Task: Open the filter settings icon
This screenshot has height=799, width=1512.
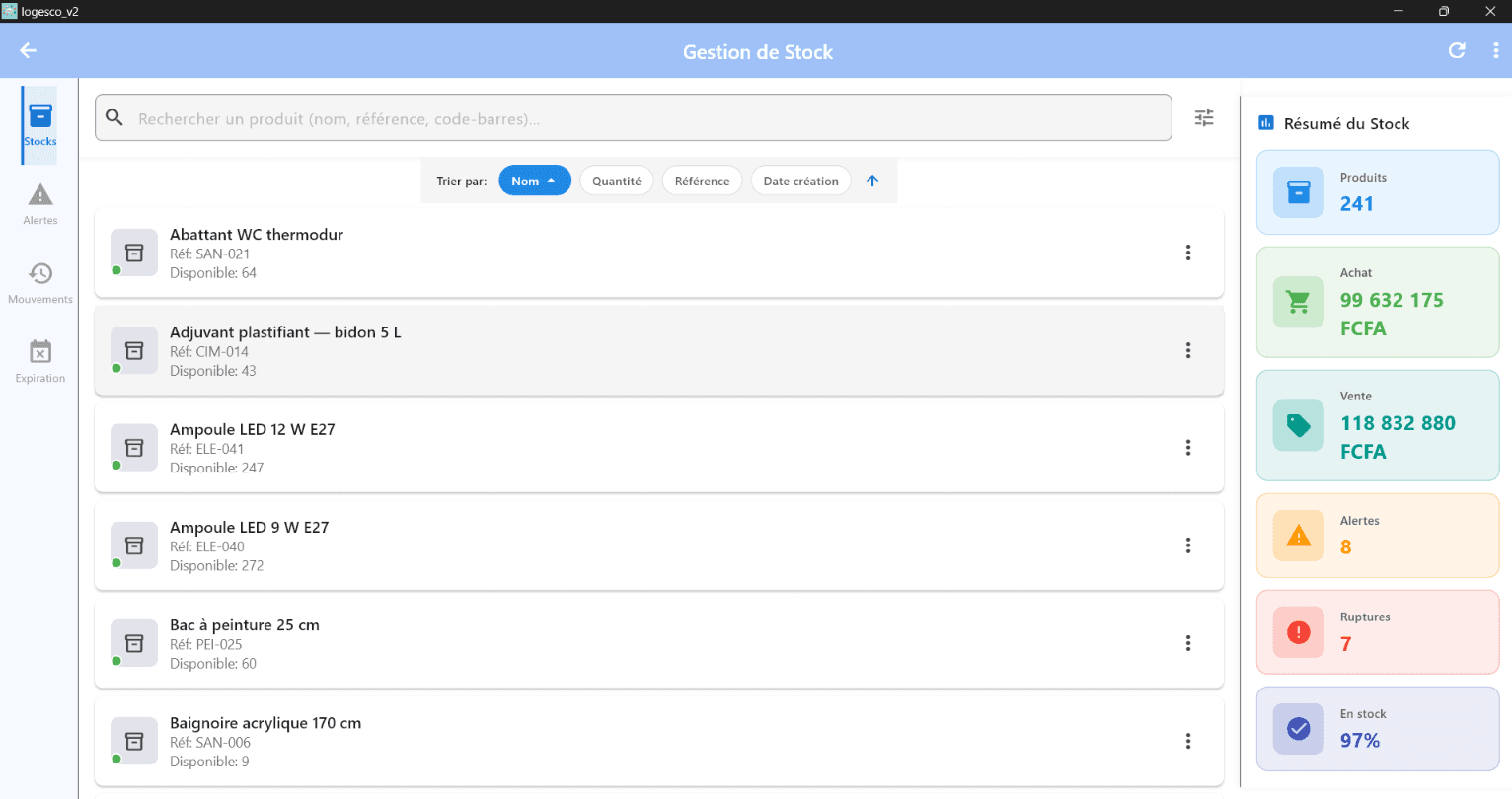Action: (x=1204, y=118)
